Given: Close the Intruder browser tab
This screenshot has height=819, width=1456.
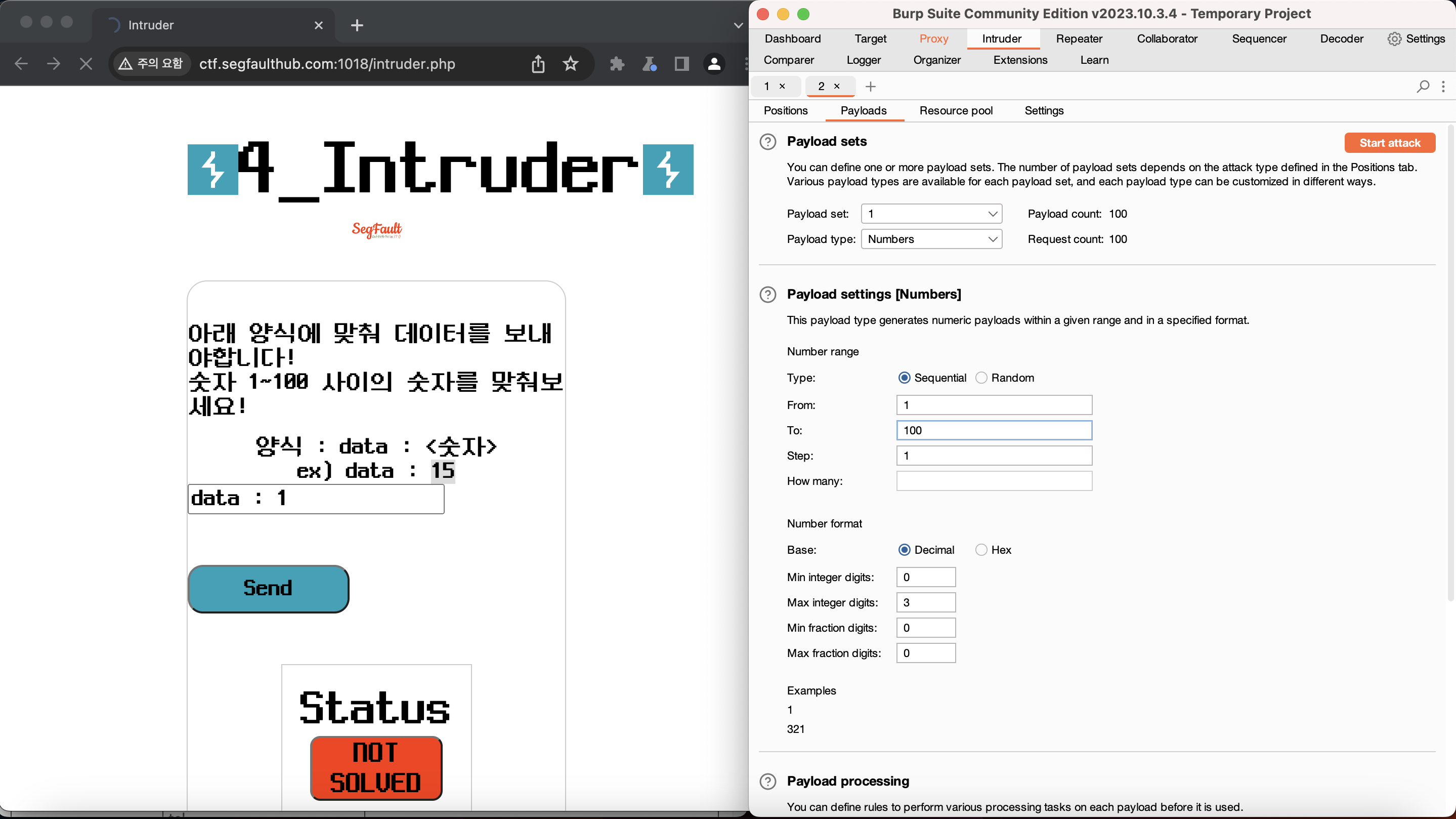Looking at the screenshot, I should coord(318,25).
